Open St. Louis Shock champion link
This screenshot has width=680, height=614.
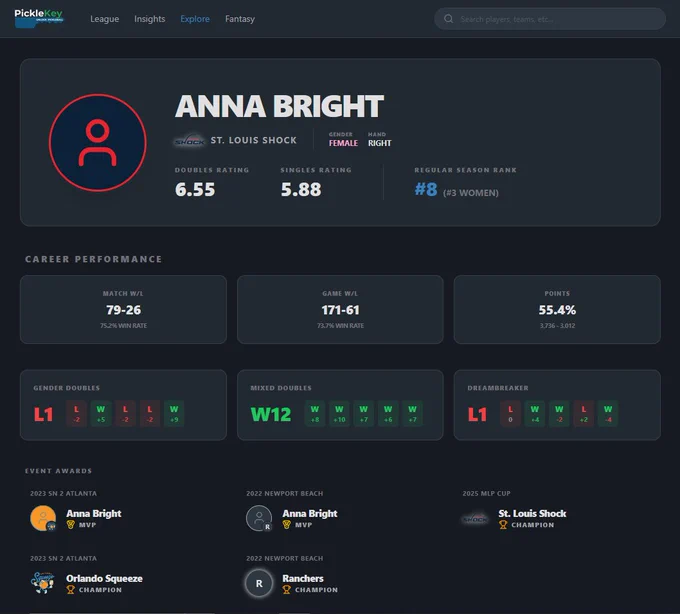click(x=532, y=513)
